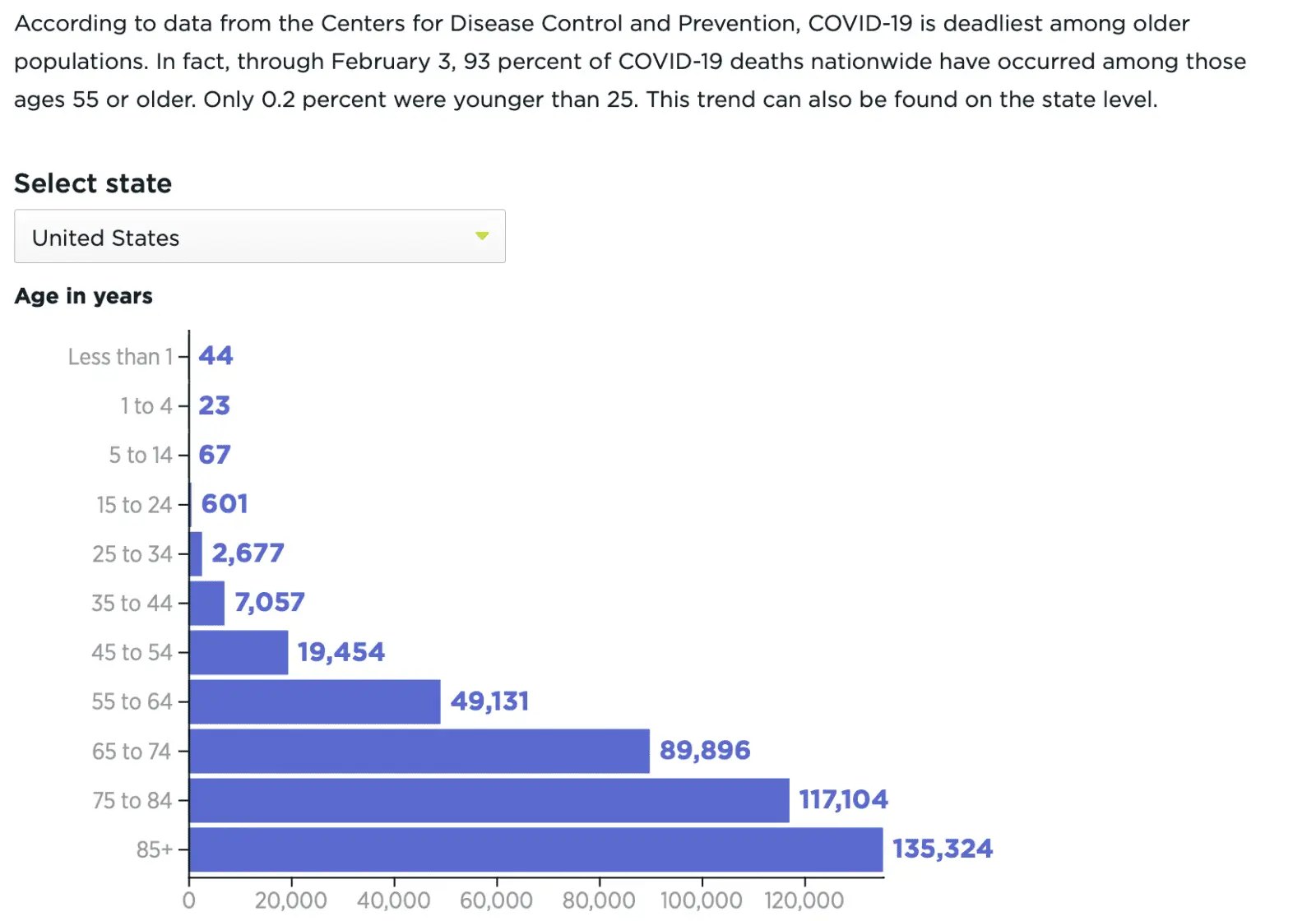Screen dimensions: 1316x921
Task: Click the value label 135,324
Action: point(943,848)
